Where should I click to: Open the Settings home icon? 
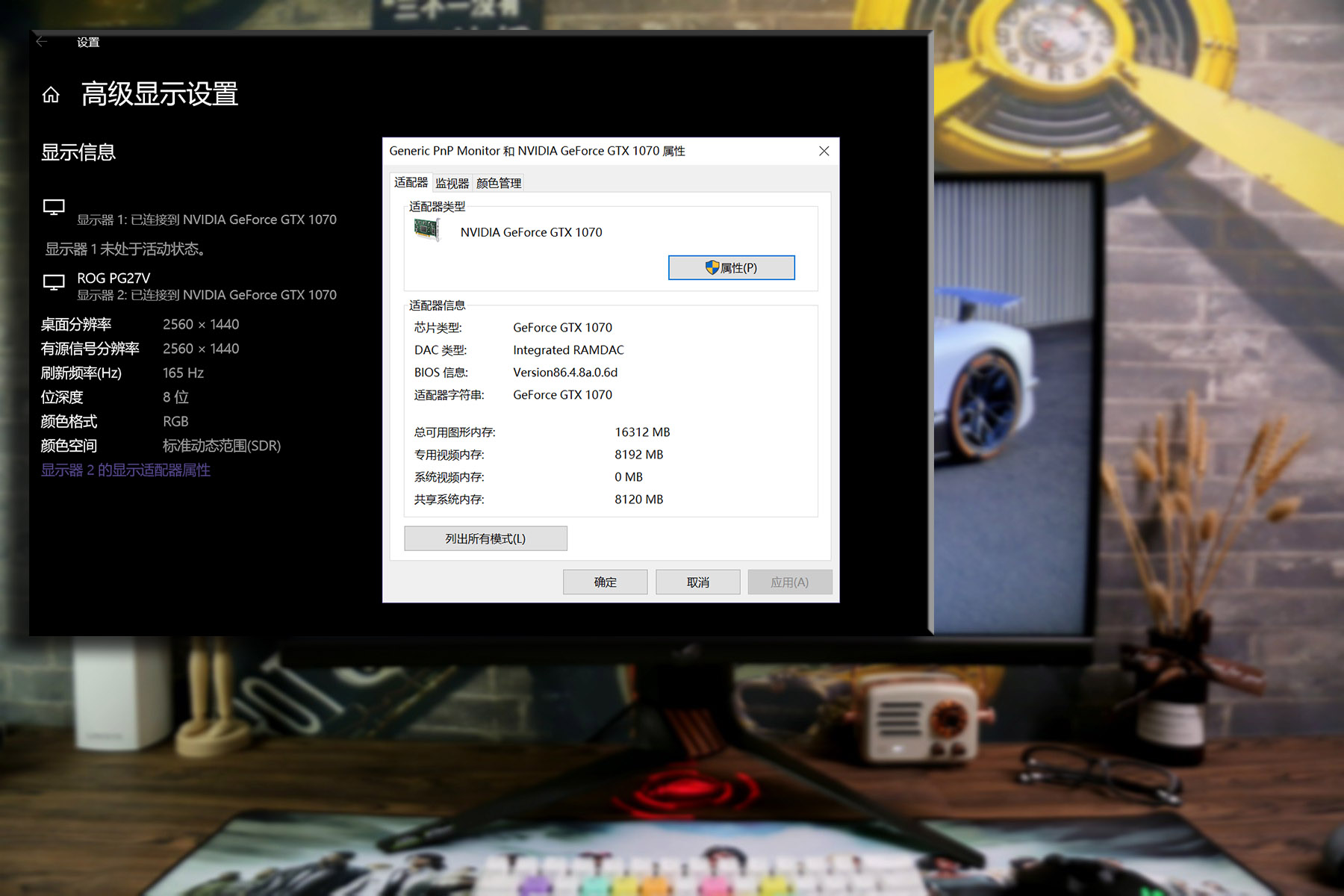(x=51, y=95)
